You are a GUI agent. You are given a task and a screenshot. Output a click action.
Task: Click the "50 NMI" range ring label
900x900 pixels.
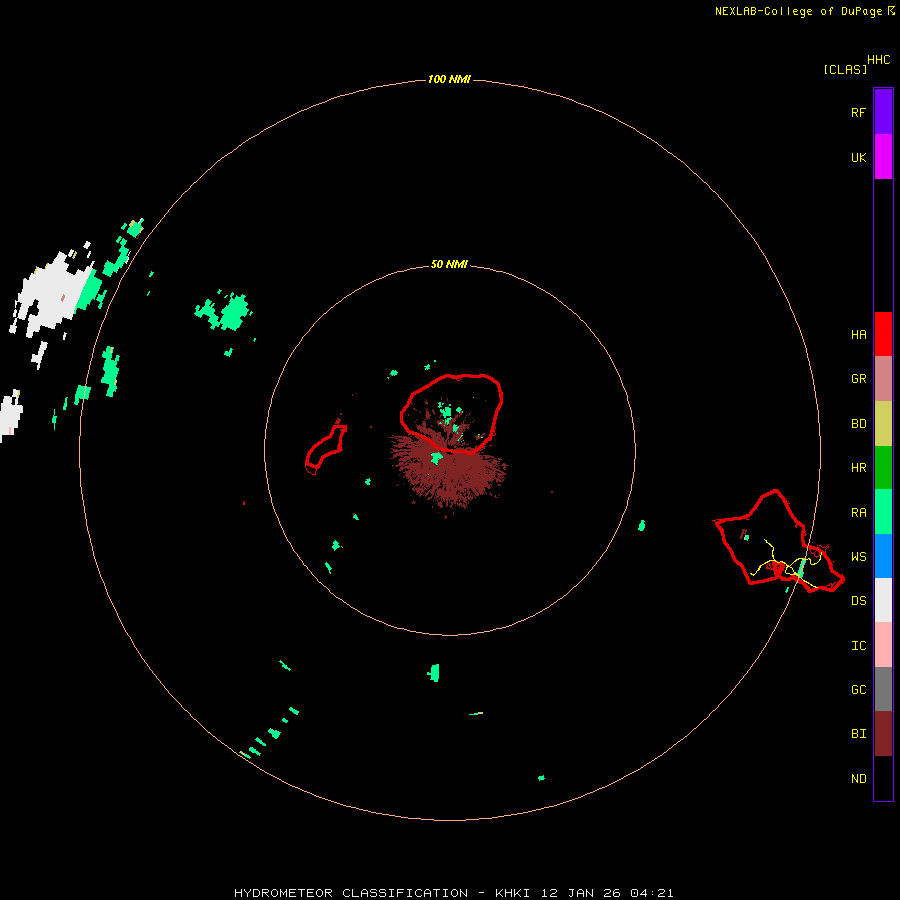[449, 264]
